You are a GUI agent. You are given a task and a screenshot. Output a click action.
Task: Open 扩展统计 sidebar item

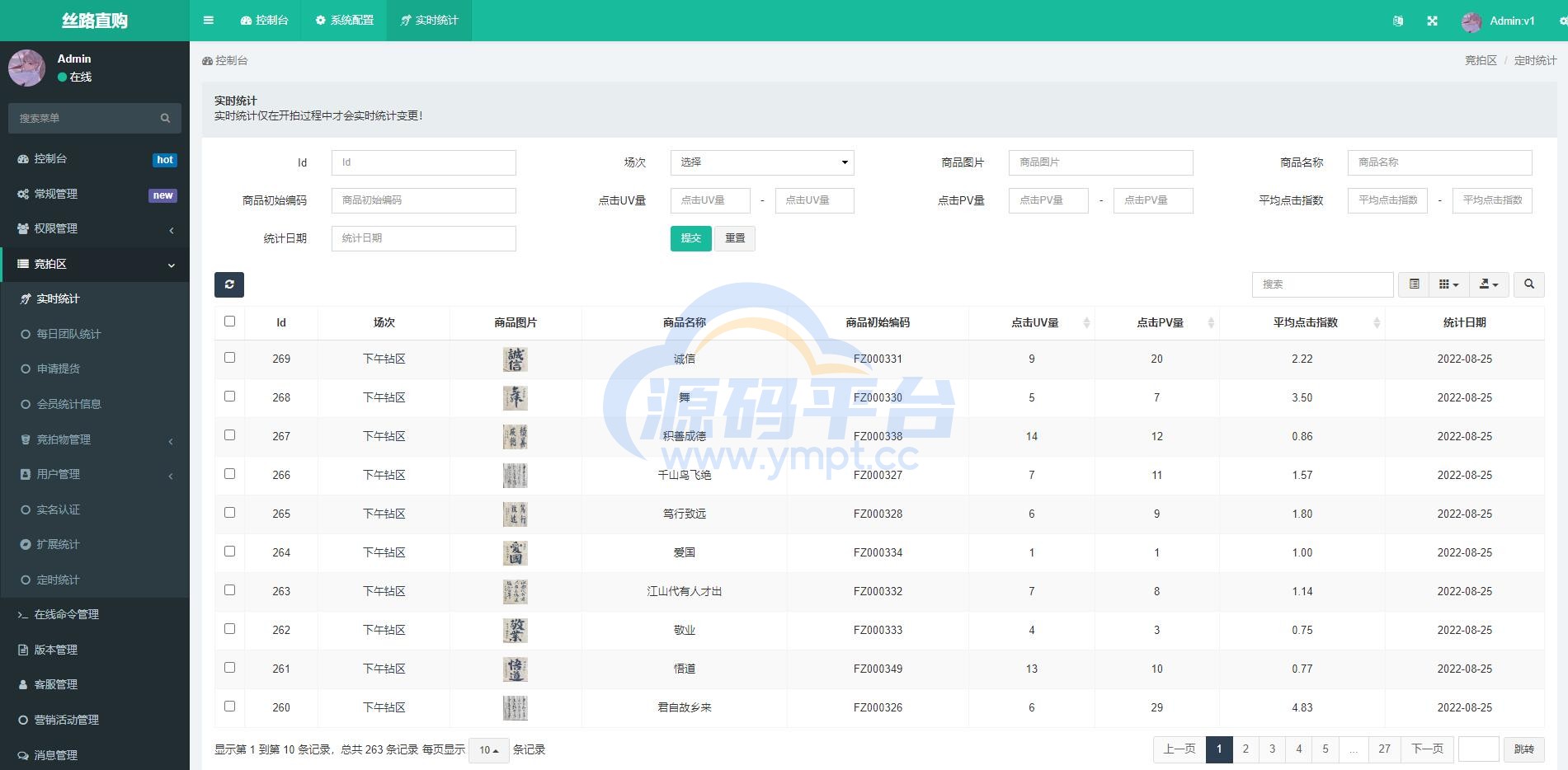[95, 544]
